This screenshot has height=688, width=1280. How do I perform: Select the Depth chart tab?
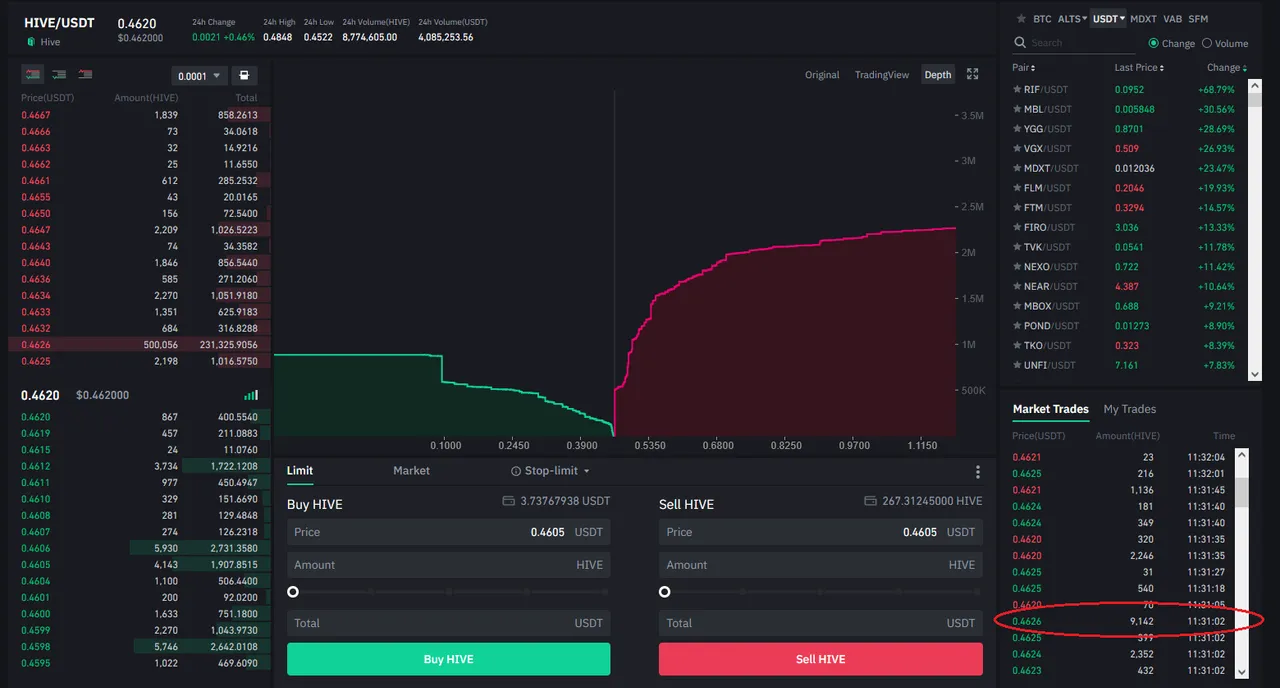click(938, 75)
